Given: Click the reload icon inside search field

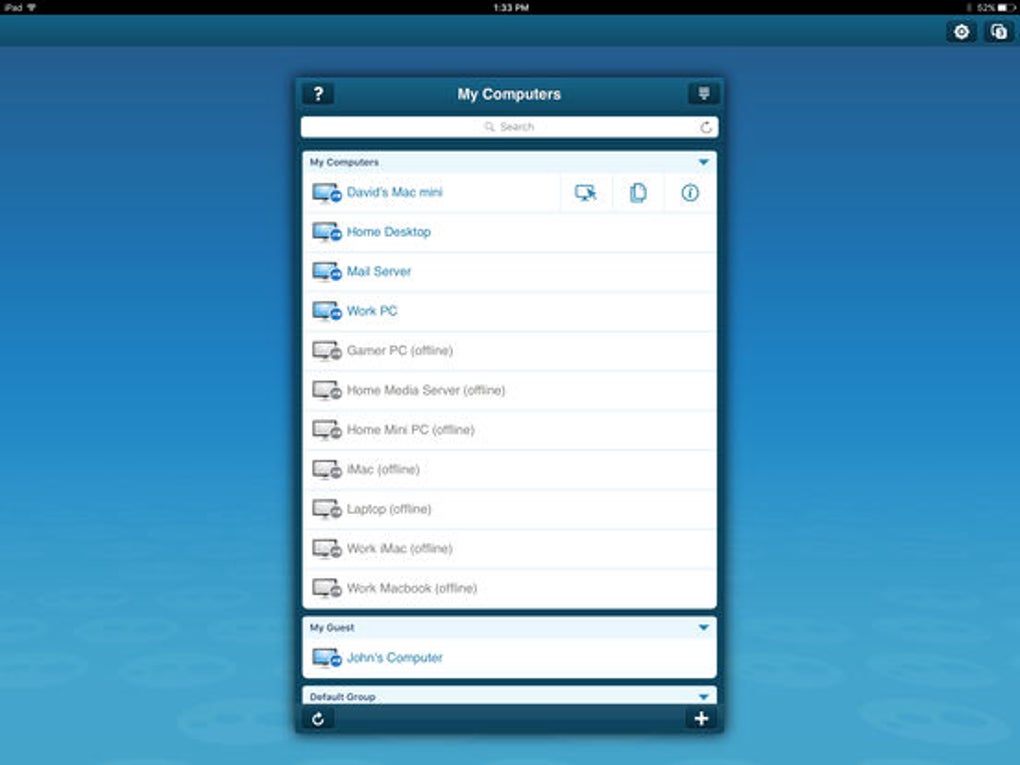Looking at the screenshot, I should [706, 128].
